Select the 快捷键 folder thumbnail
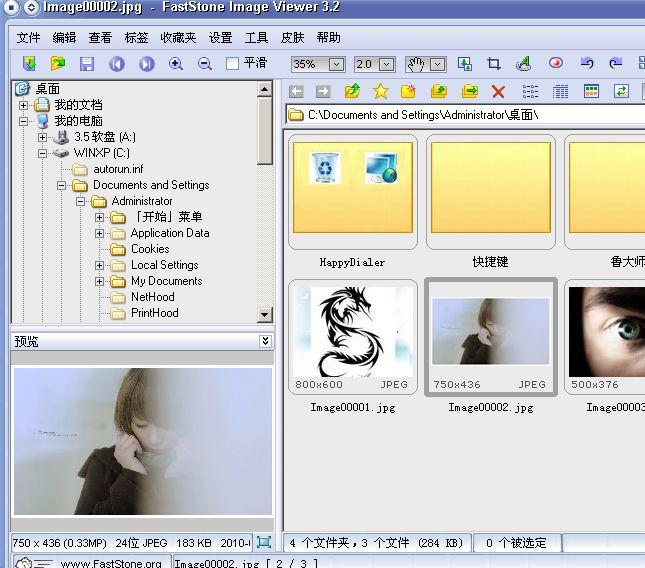 (x=491, y=192)
